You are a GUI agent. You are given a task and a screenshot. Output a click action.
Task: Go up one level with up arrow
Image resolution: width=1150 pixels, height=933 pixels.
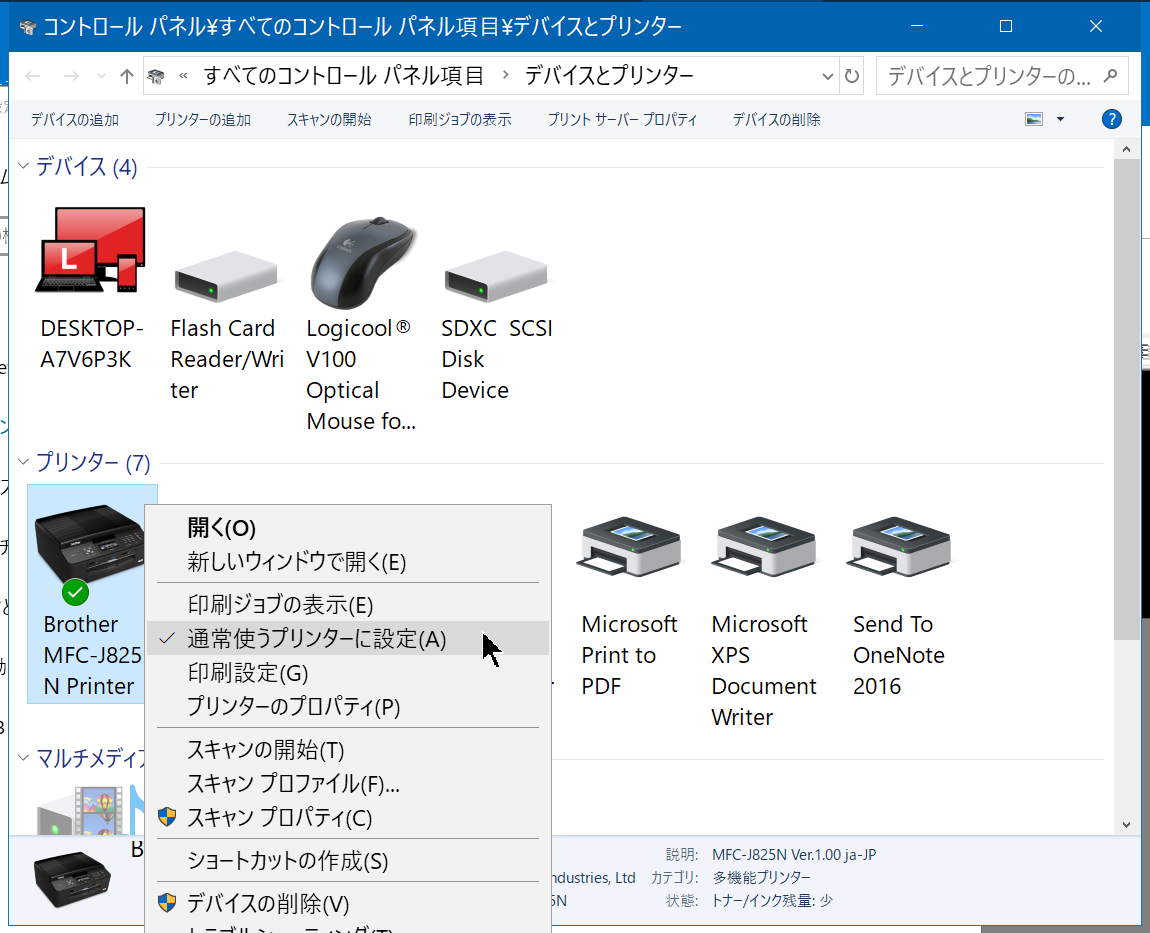[127, 76]
